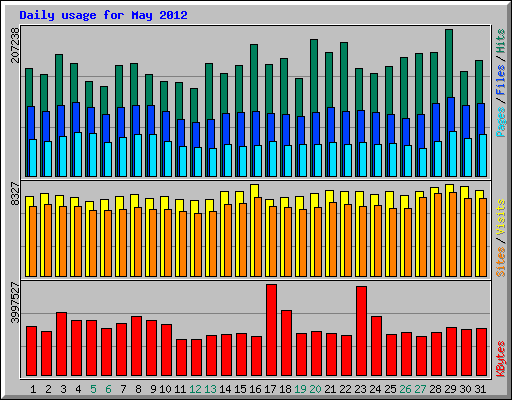Click day label 10 on the x-axis
This screenshot has width=512, height=400.
click(165, 389)
